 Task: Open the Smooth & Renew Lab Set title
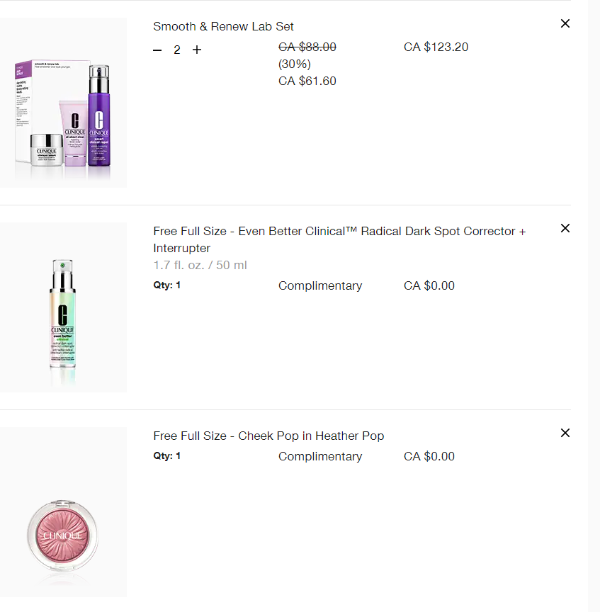223,27
